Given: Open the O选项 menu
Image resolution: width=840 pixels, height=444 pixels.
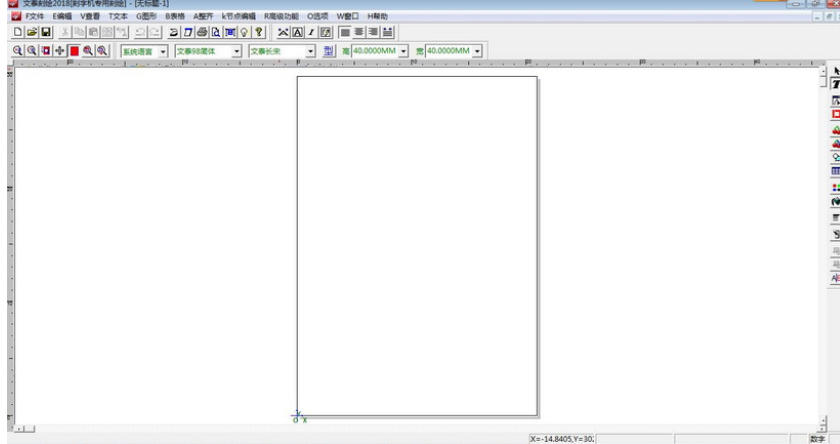Looking at the screenshot, I should (317, 17).
